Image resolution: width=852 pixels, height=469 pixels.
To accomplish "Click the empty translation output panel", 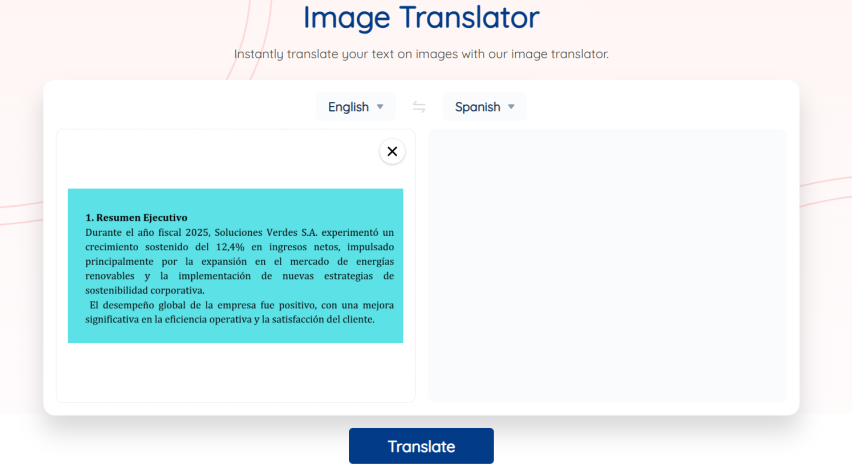I will 607,265.
